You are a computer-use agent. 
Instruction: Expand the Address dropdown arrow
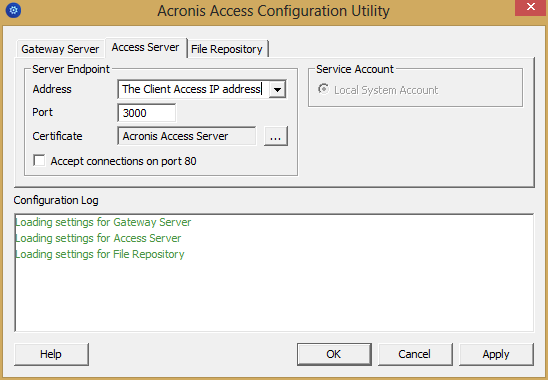[x=277, y=89]
